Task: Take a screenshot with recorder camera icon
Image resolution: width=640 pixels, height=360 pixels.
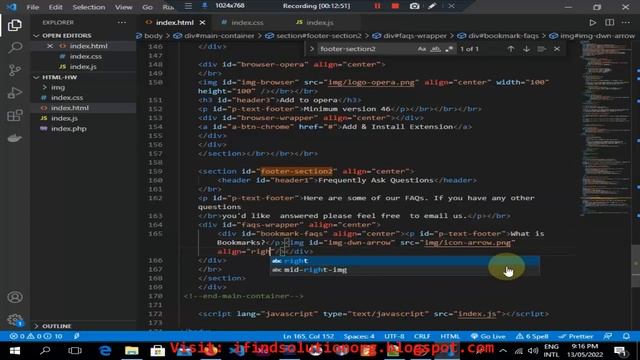Action: (414, 6)
